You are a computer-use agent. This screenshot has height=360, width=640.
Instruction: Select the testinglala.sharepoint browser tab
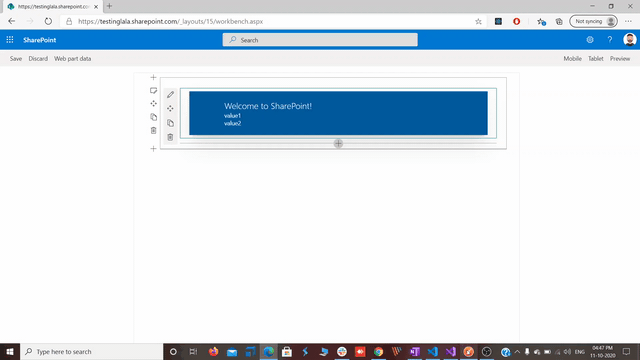[53, 7]
